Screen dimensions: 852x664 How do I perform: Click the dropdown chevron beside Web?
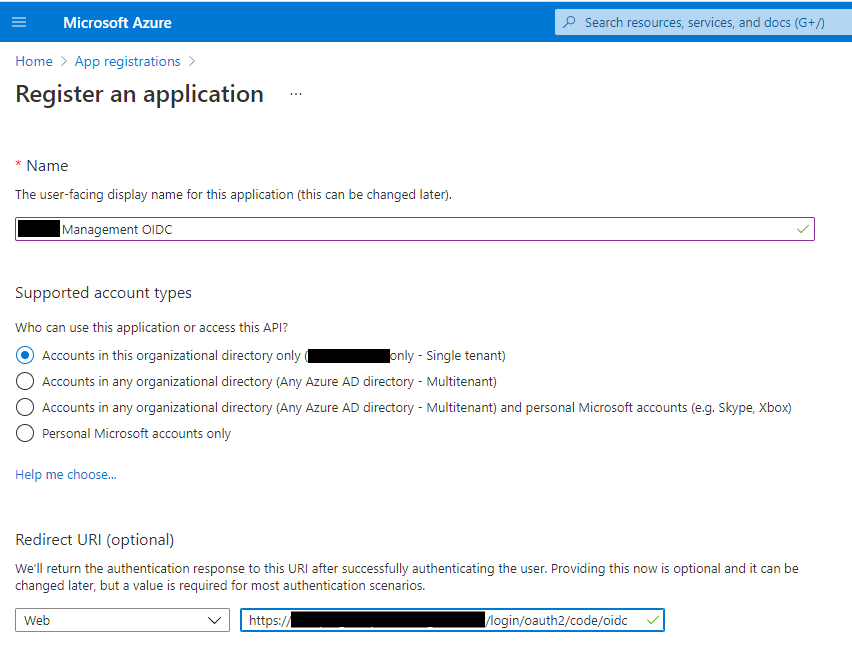coord(214,620)
